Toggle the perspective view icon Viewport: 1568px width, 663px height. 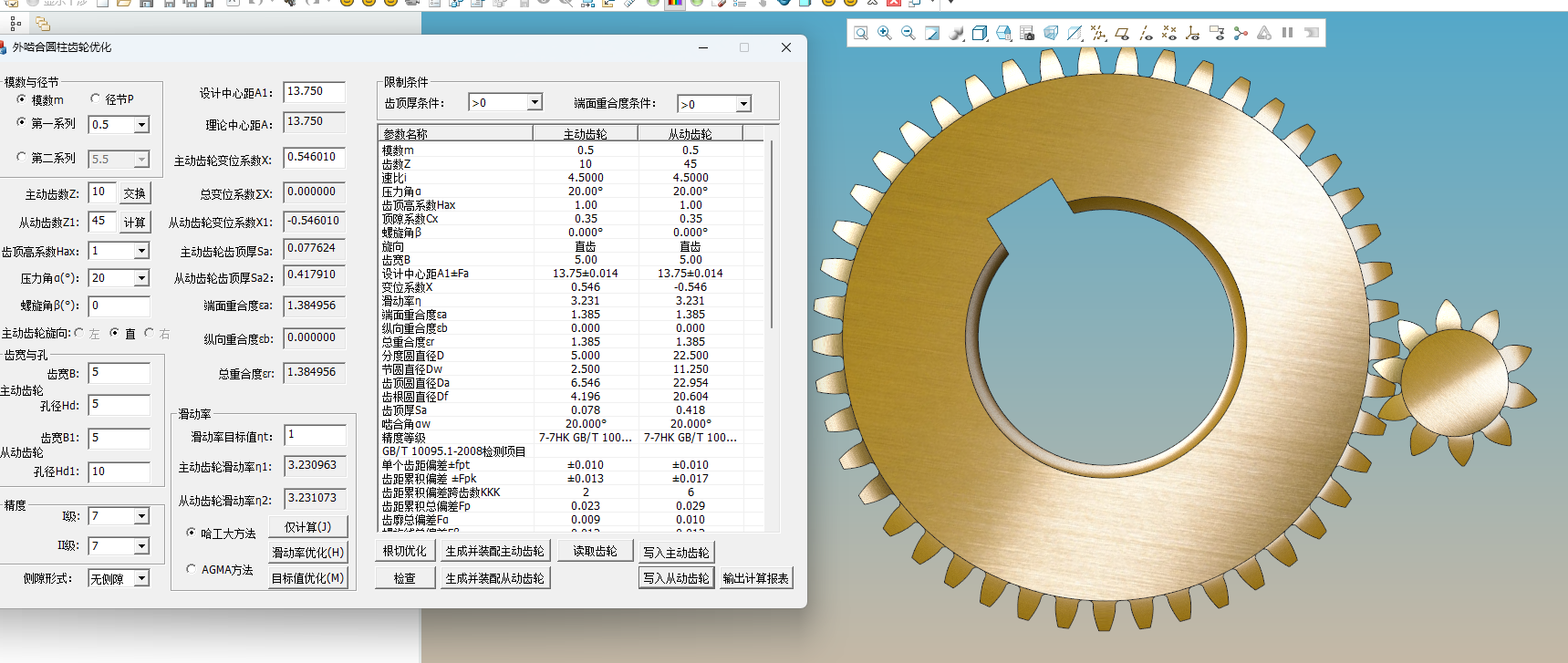coord(1051,33)
